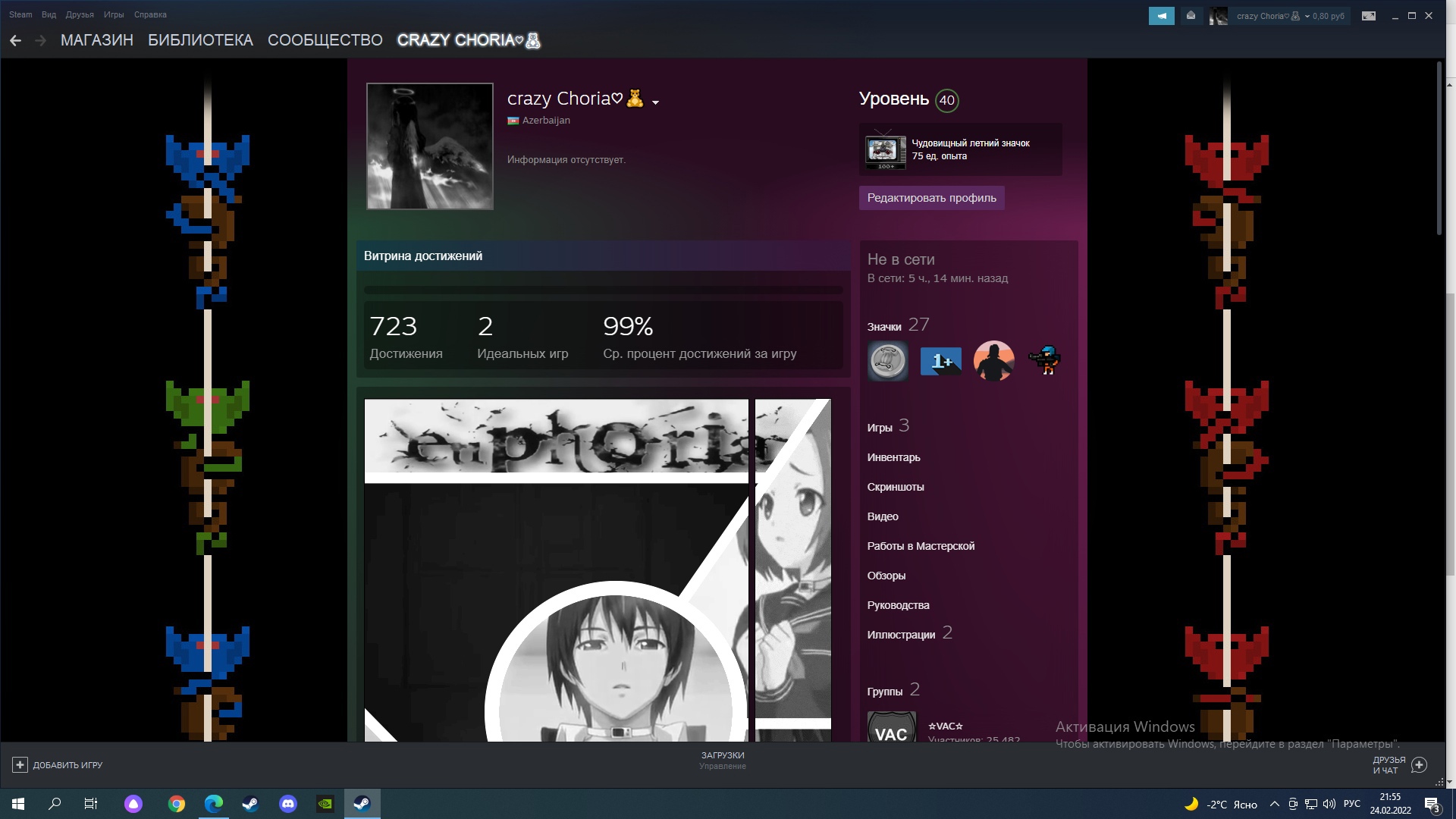Screen dimensions: 1456x819
Task: Open the Иллюстрации link
Action: pyautogui.click(x=901, y=635)
